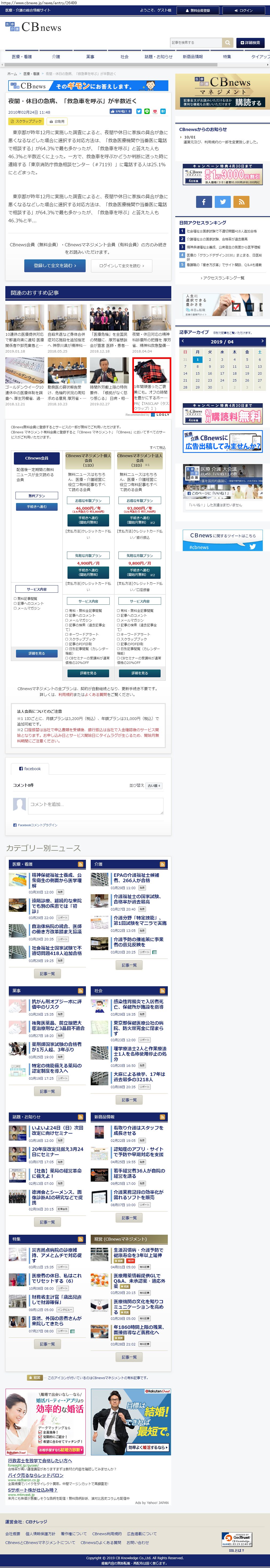Open the 話題・お知らせ navigation tab
This screenshot has width=270, height=1568.
tap(159, 57)
